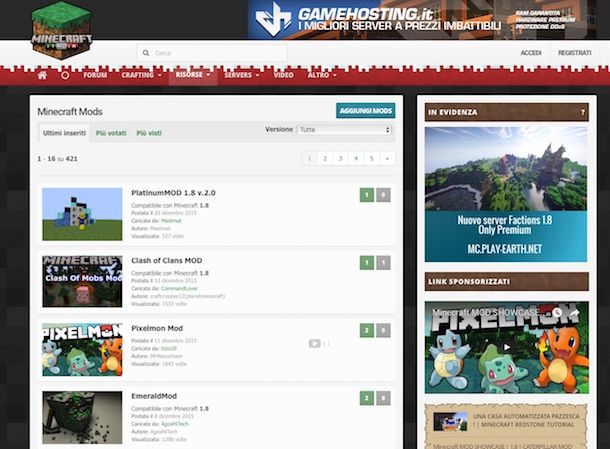The width and height of the screenshot is (610, 449).
Task: Go to page 1 of results
Action: tap(309, 158)
